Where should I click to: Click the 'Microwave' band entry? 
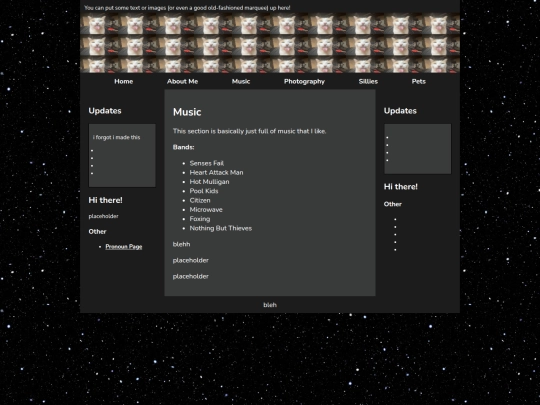(206, 210)
